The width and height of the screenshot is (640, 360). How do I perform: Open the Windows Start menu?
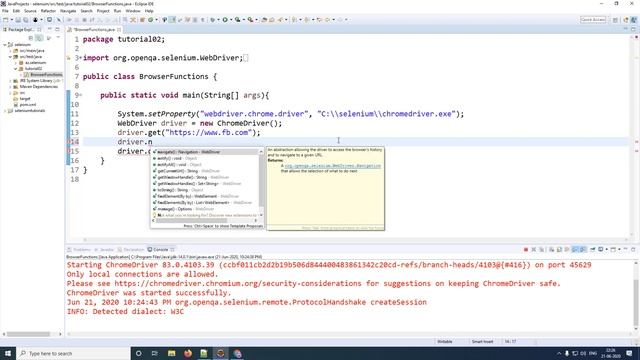[8, 353]
